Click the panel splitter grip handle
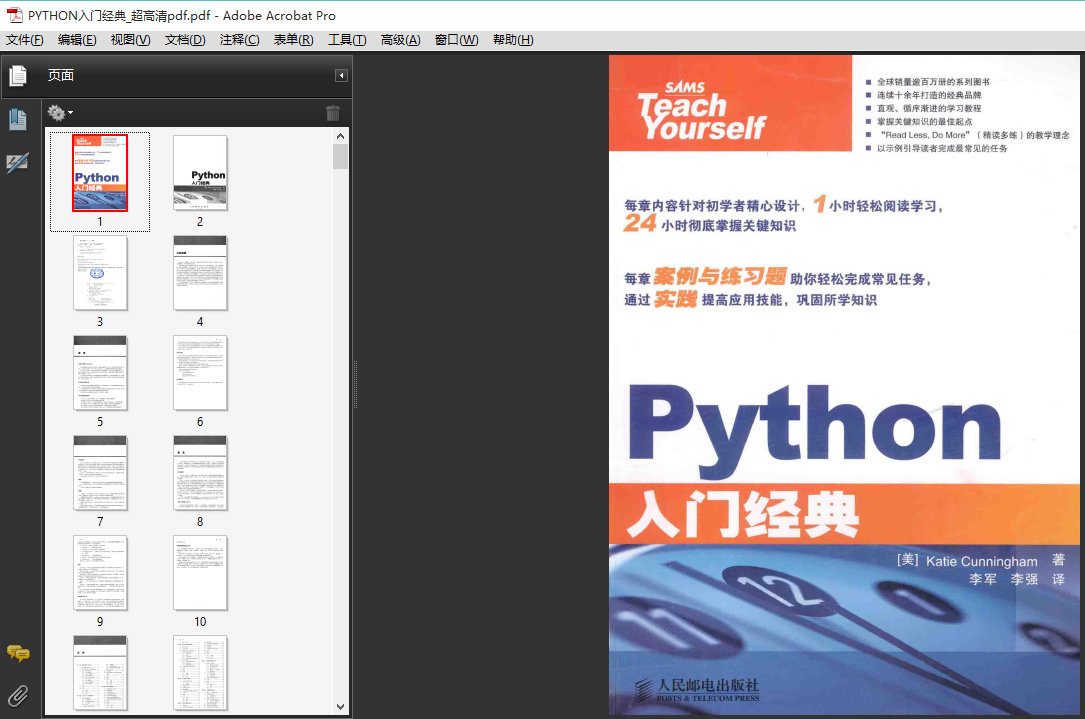Image resolution: width=1085 pixels, height=719 pixels. coord(355,384)
